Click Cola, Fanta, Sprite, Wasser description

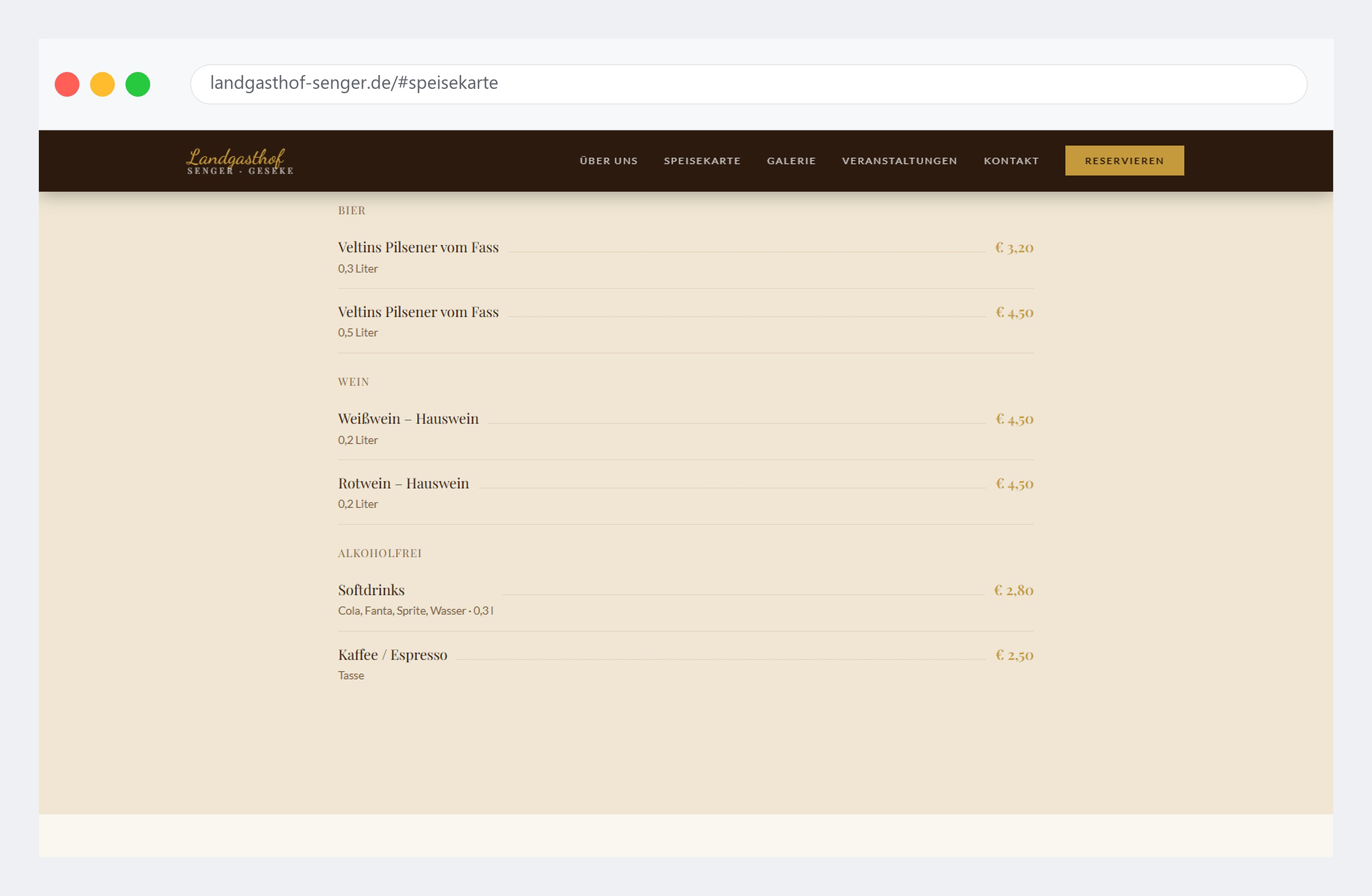click(415, 610)
